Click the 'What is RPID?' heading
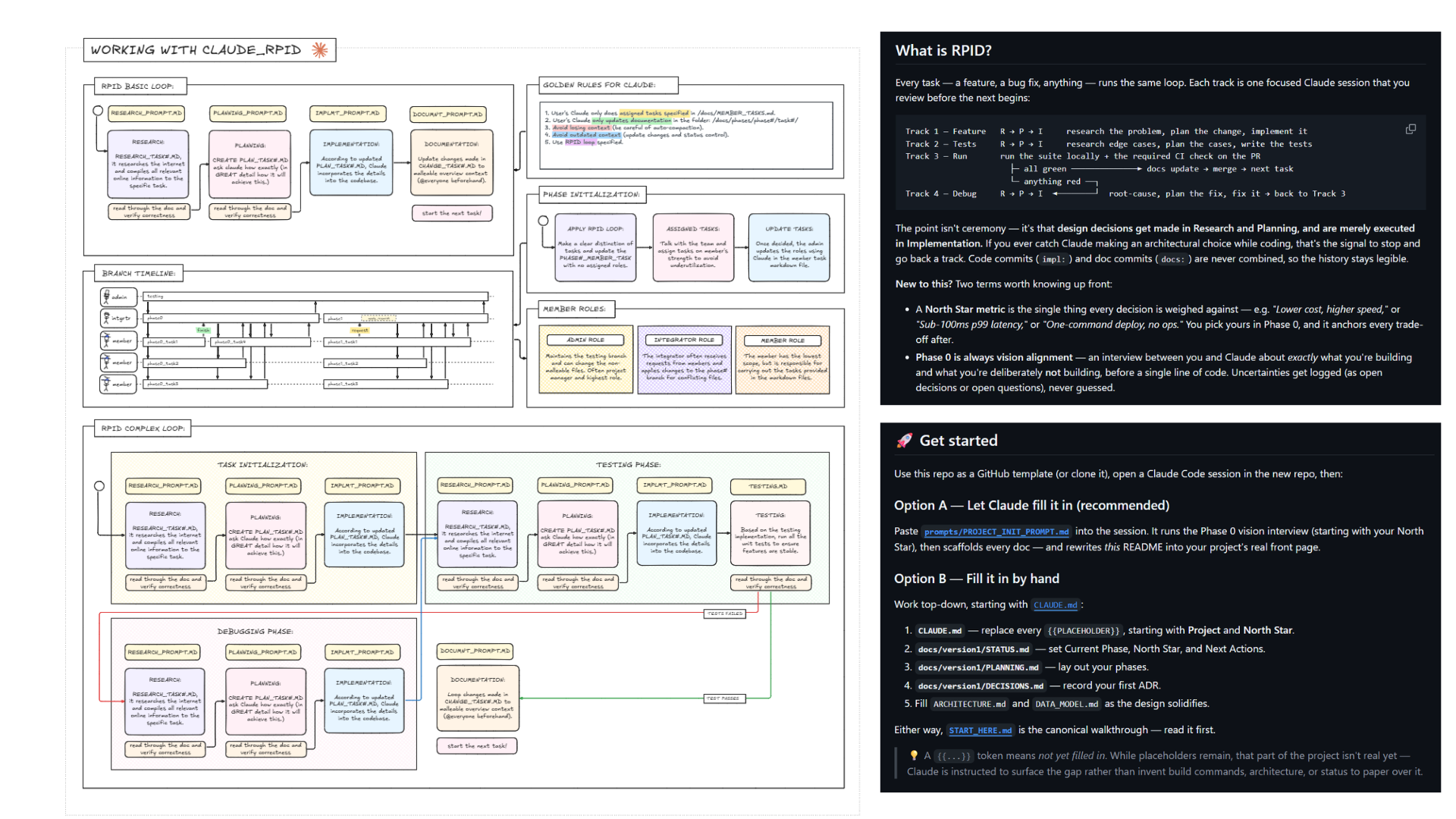This screenshot has height=819, width=1456. (943, 51)
